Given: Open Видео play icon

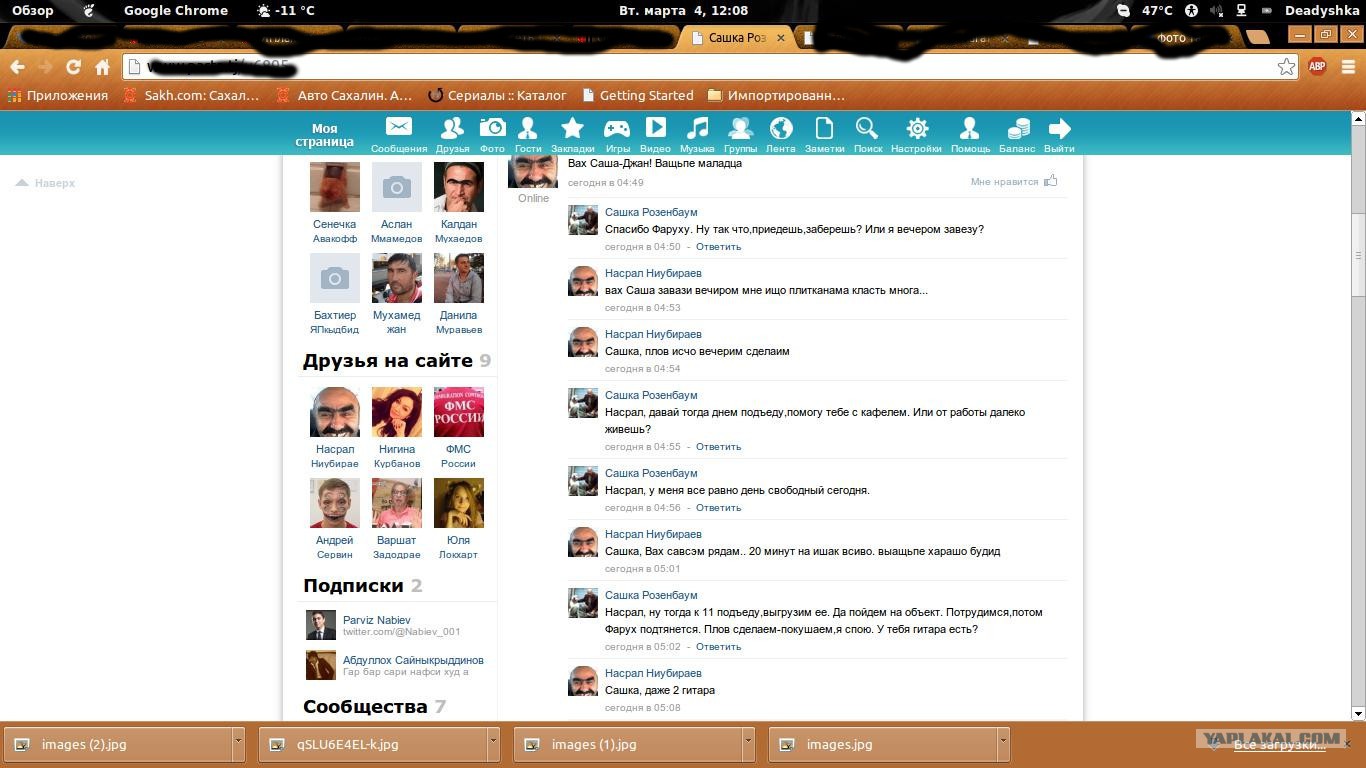Looking at the screenshot, I should click(x=655, y=127).
